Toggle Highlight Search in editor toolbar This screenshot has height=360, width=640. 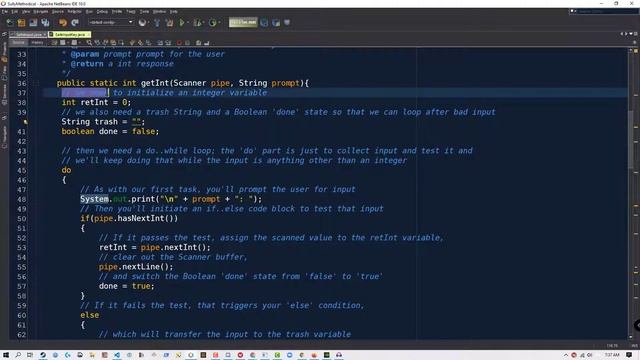(x=113, y=42)
